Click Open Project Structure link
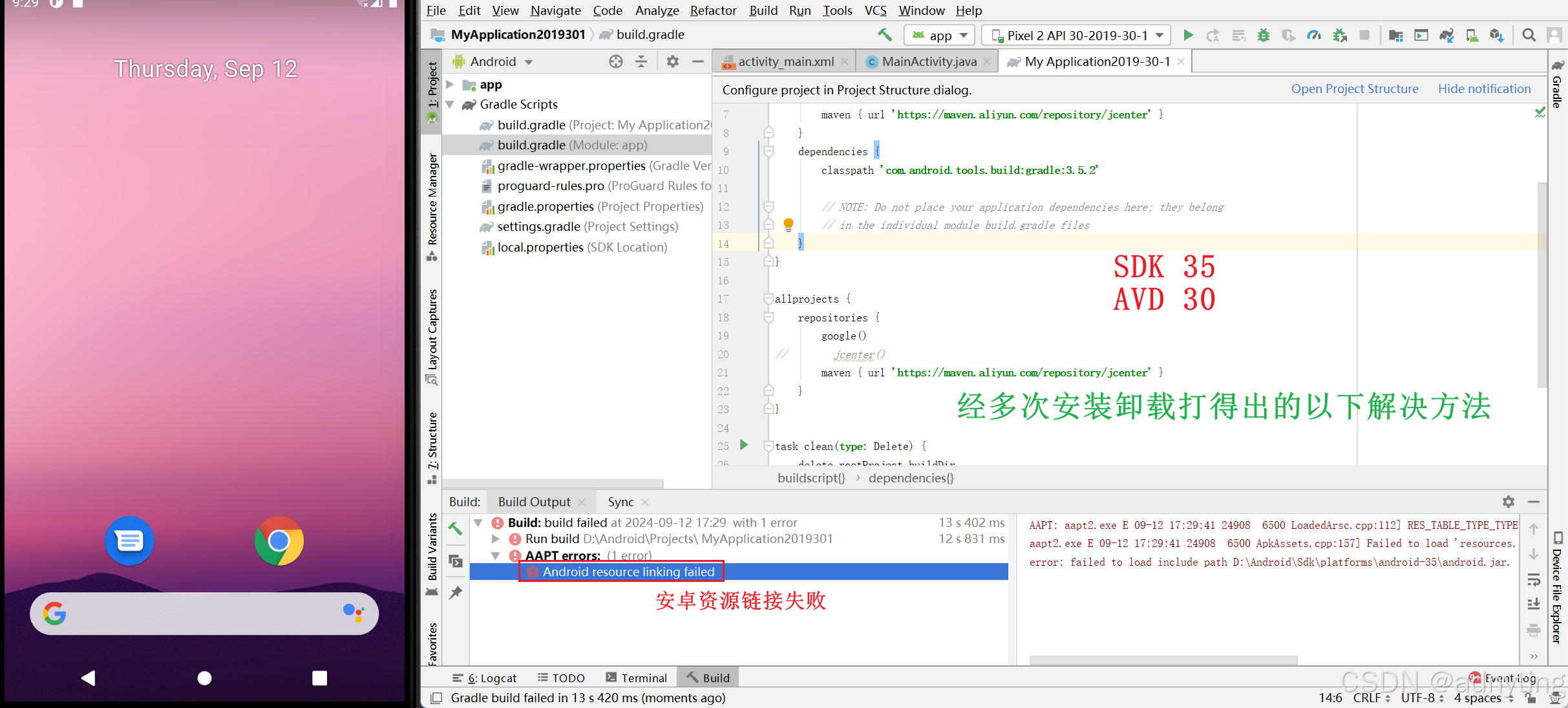The image size is (1568, 708). coord(1355,89)
